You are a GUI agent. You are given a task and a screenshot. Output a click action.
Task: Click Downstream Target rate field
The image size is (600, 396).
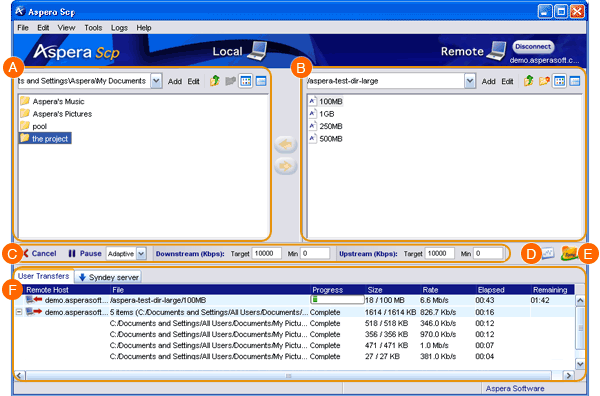266,253
